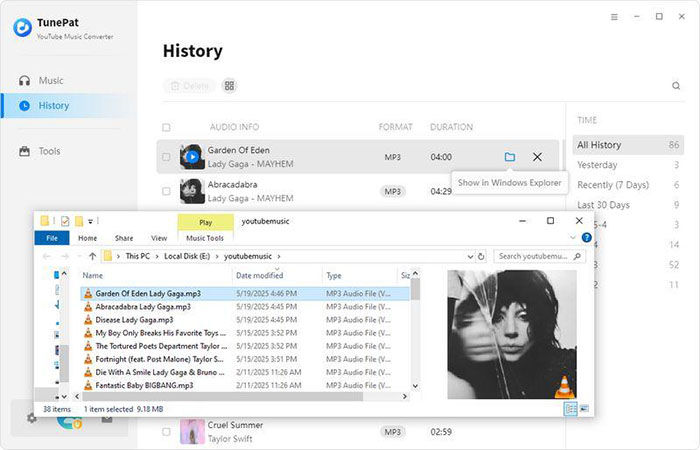Play Garden Of Eden from album thumbnail
This screenshot has height=450, width=700.
192,157
